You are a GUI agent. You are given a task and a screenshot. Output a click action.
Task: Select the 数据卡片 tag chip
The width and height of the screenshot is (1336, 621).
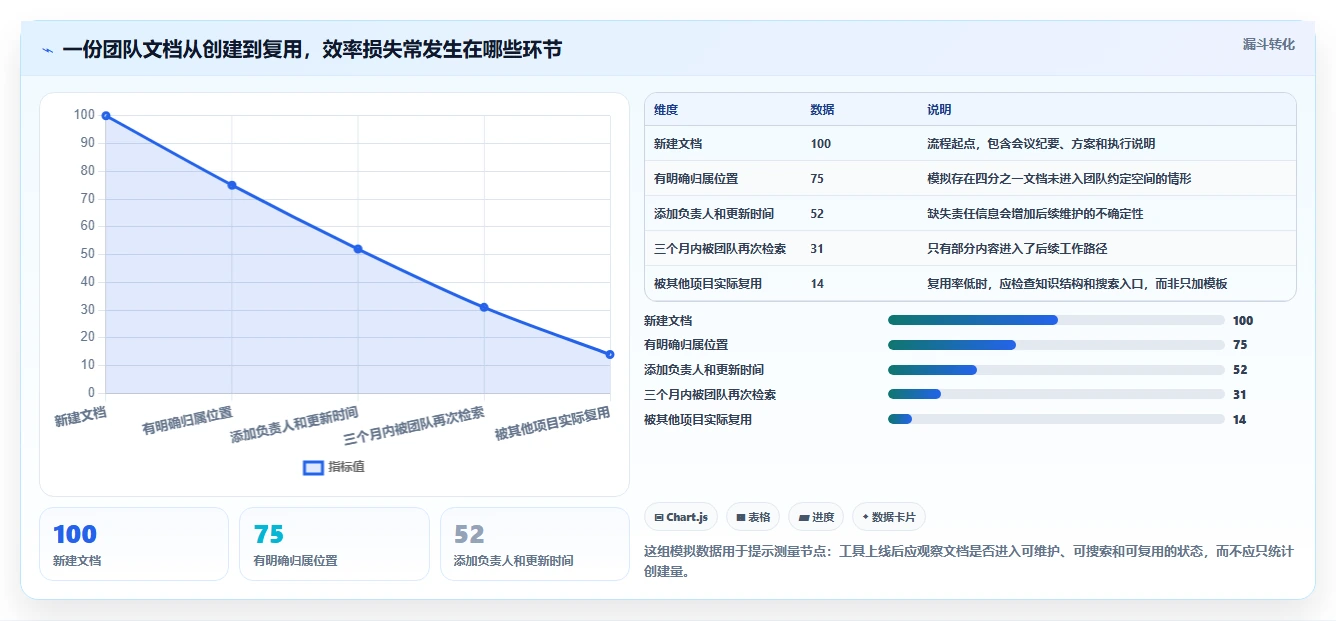(889, 517)
